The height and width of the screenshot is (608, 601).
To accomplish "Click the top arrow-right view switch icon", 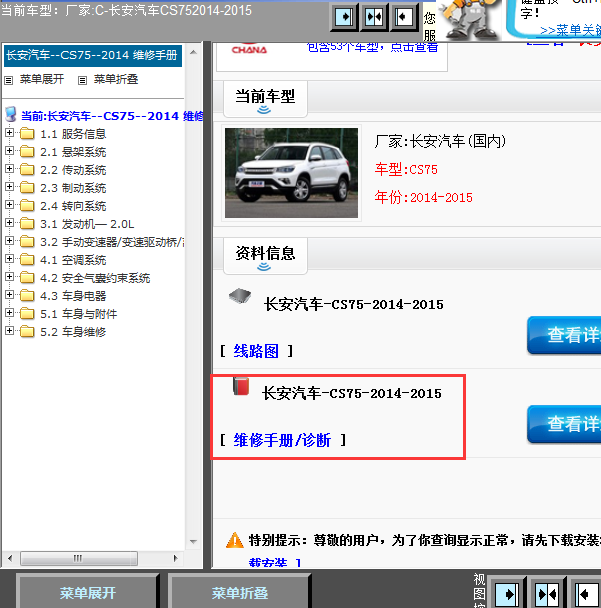I will 344,17.
